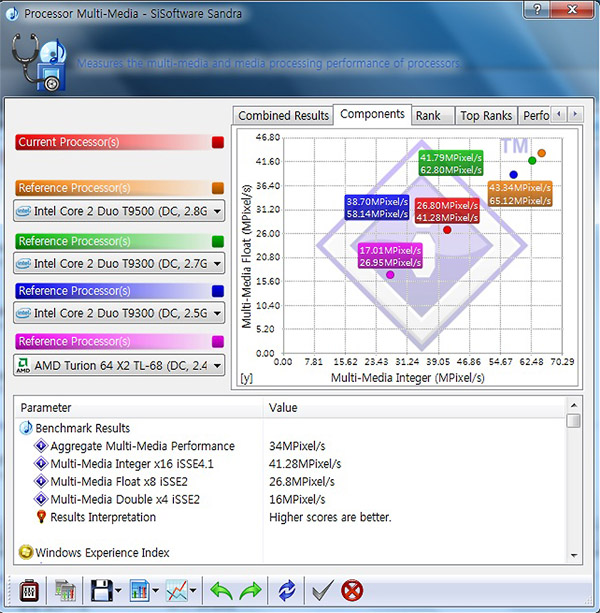Open the Top Ranks tab
Screen dimensions: 600x613
[486, 116]
